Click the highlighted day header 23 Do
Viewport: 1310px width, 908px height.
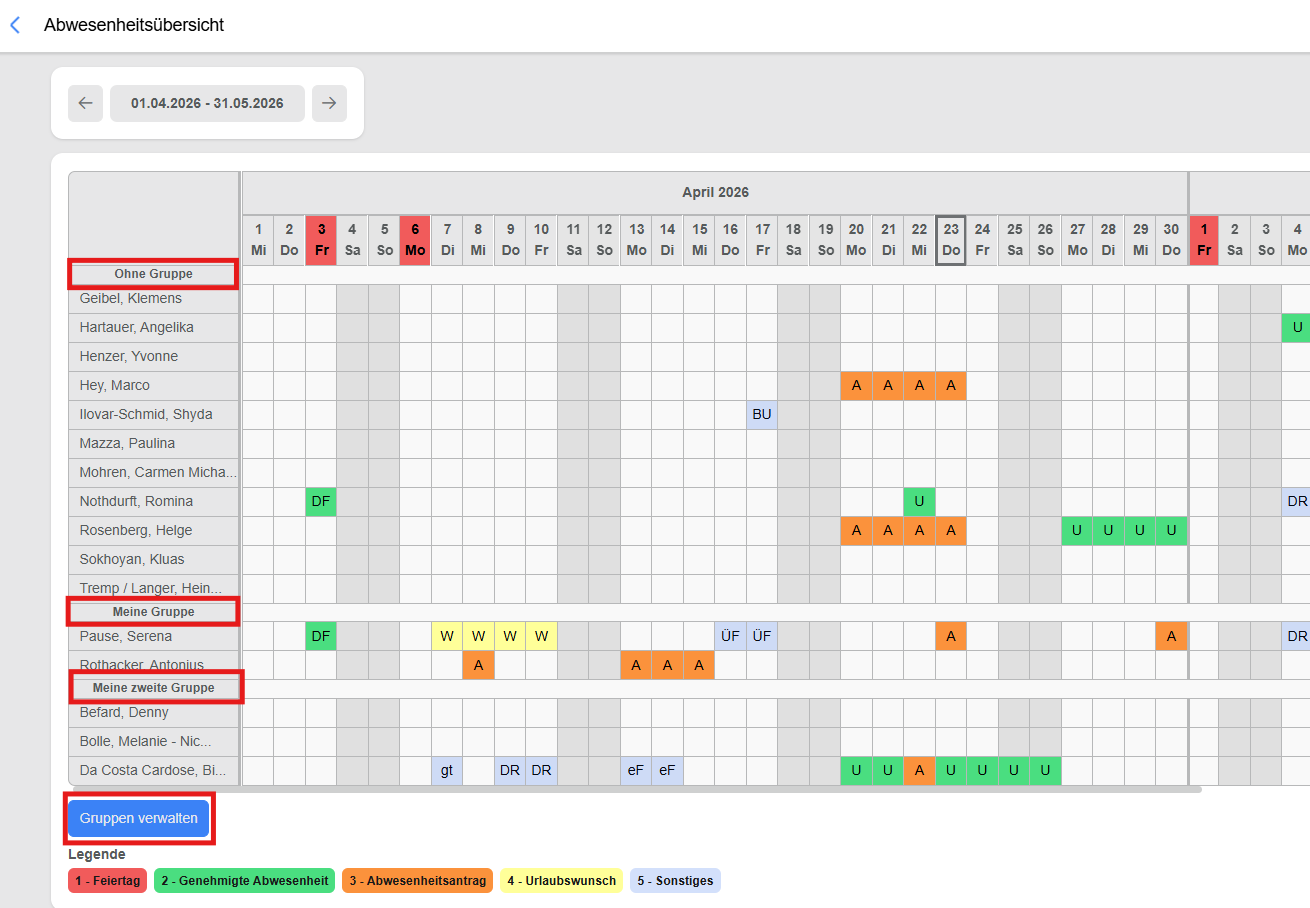point(951,240)
